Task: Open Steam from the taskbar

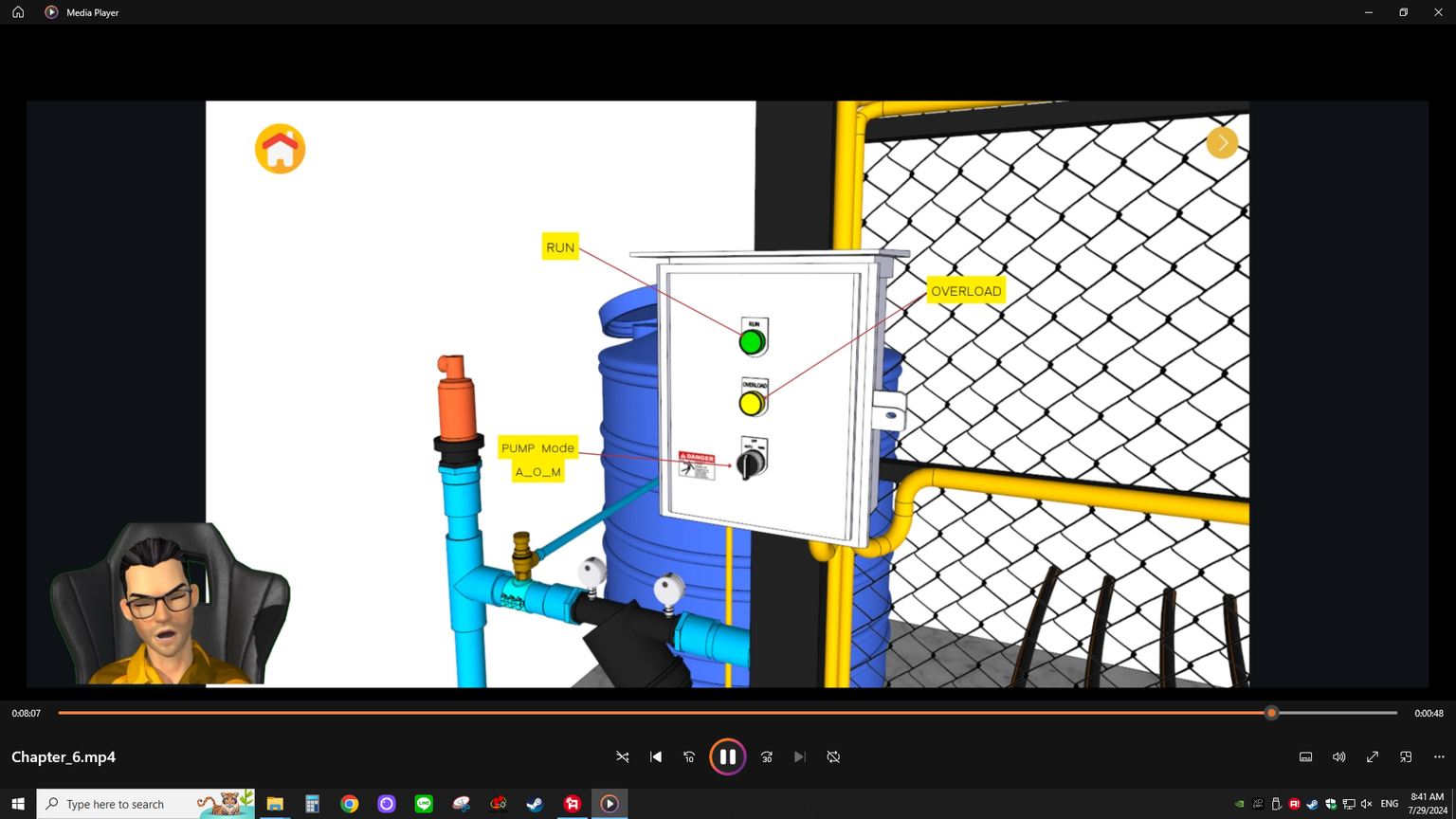Action: click(535, 804)
